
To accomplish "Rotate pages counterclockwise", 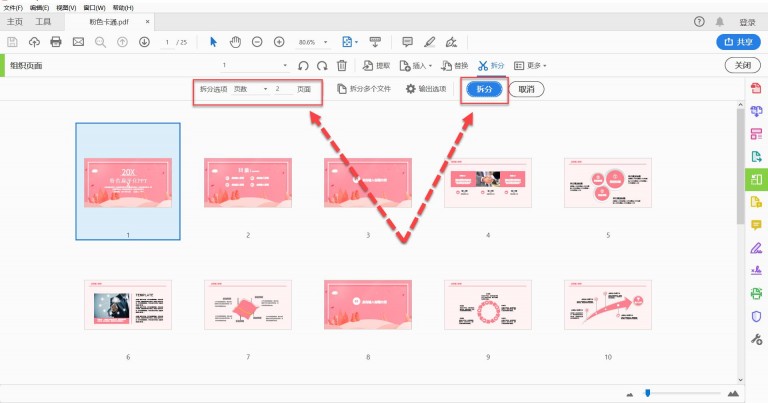I will [x=303, y=66].
